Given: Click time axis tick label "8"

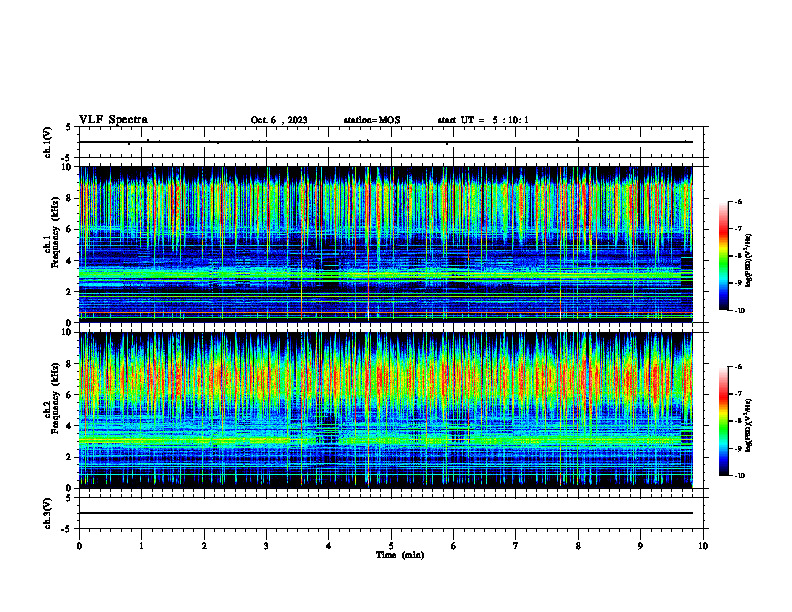Looking at the screenshot, I should click(x=578, y=546).
